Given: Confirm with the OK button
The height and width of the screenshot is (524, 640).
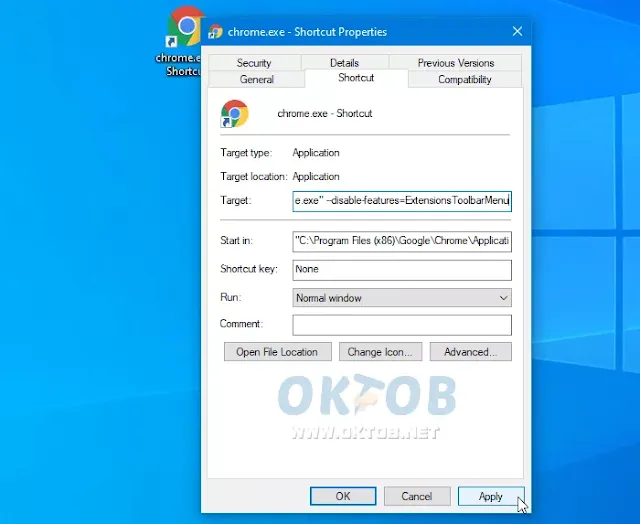Looking at the screenshot, I should 343,496.
